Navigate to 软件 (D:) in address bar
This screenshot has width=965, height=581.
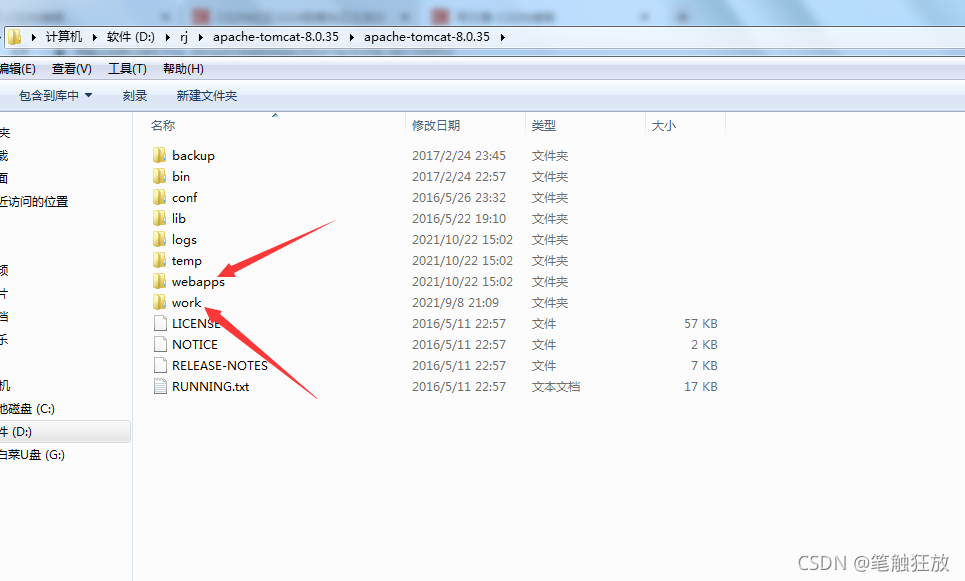[x=130, y=37]
